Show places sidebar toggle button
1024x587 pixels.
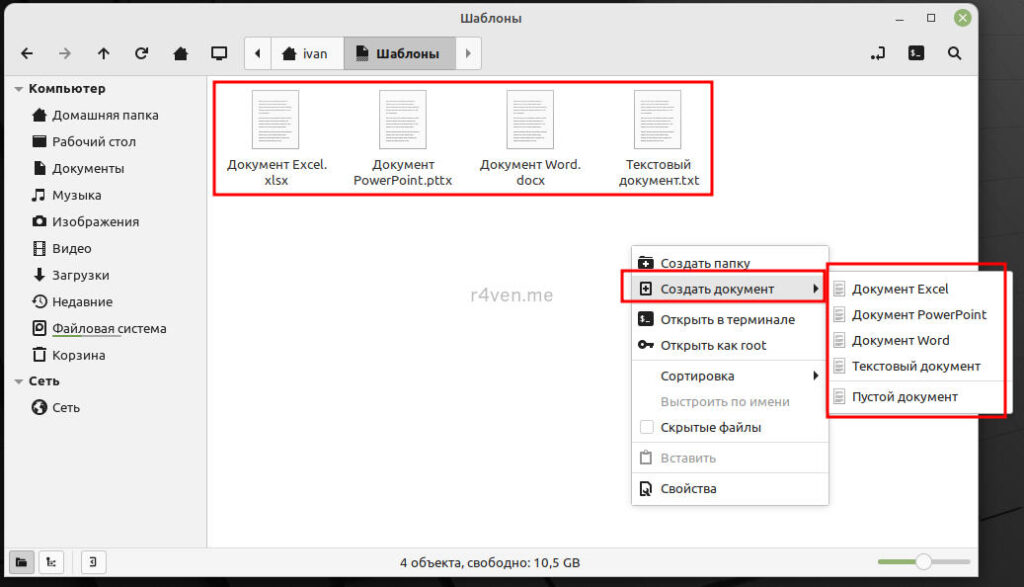click(21, 562)
